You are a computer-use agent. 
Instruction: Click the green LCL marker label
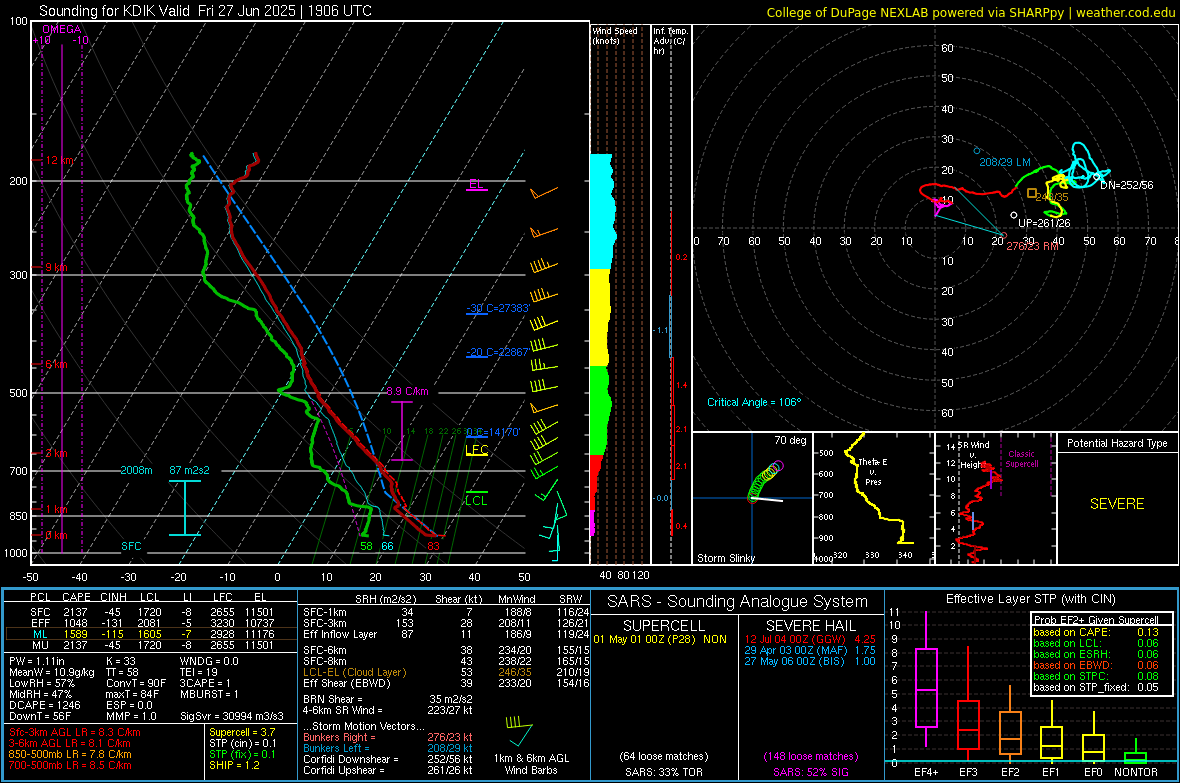coord(476,501)
